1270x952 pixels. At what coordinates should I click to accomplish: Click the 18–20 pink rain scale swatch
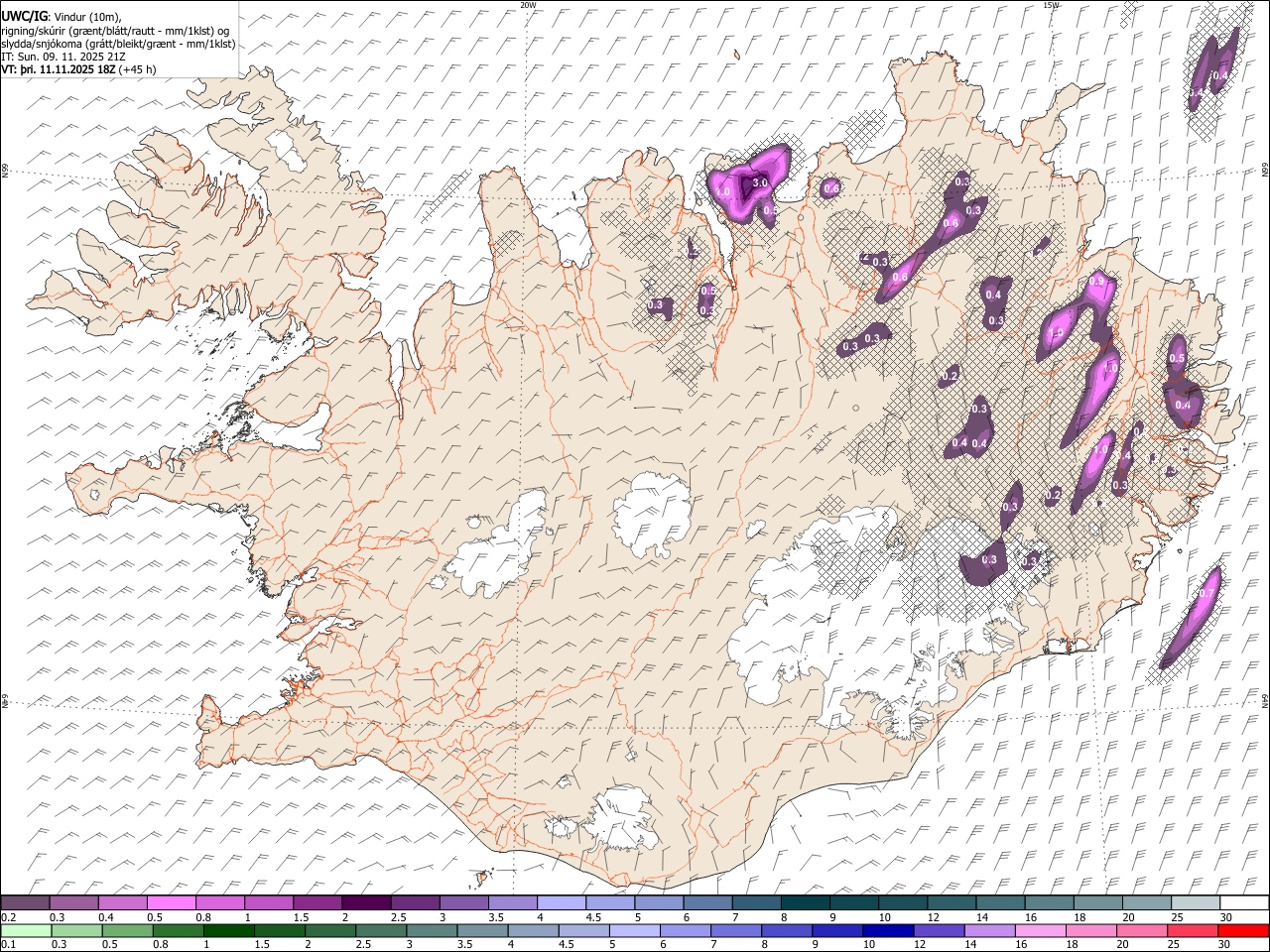1089,930
